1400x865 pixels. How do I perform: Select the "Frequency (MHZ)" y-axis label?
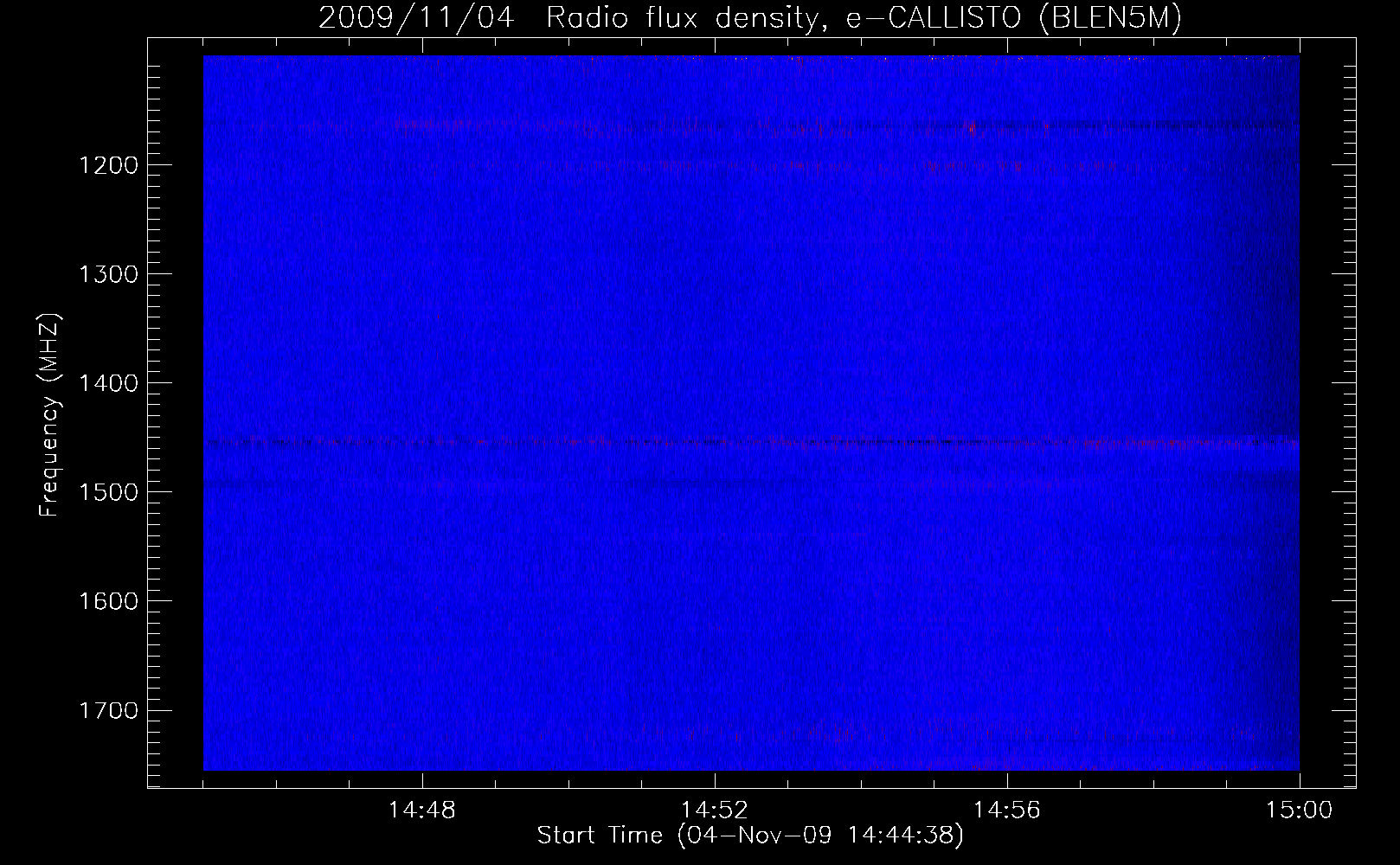pos(49,415)
